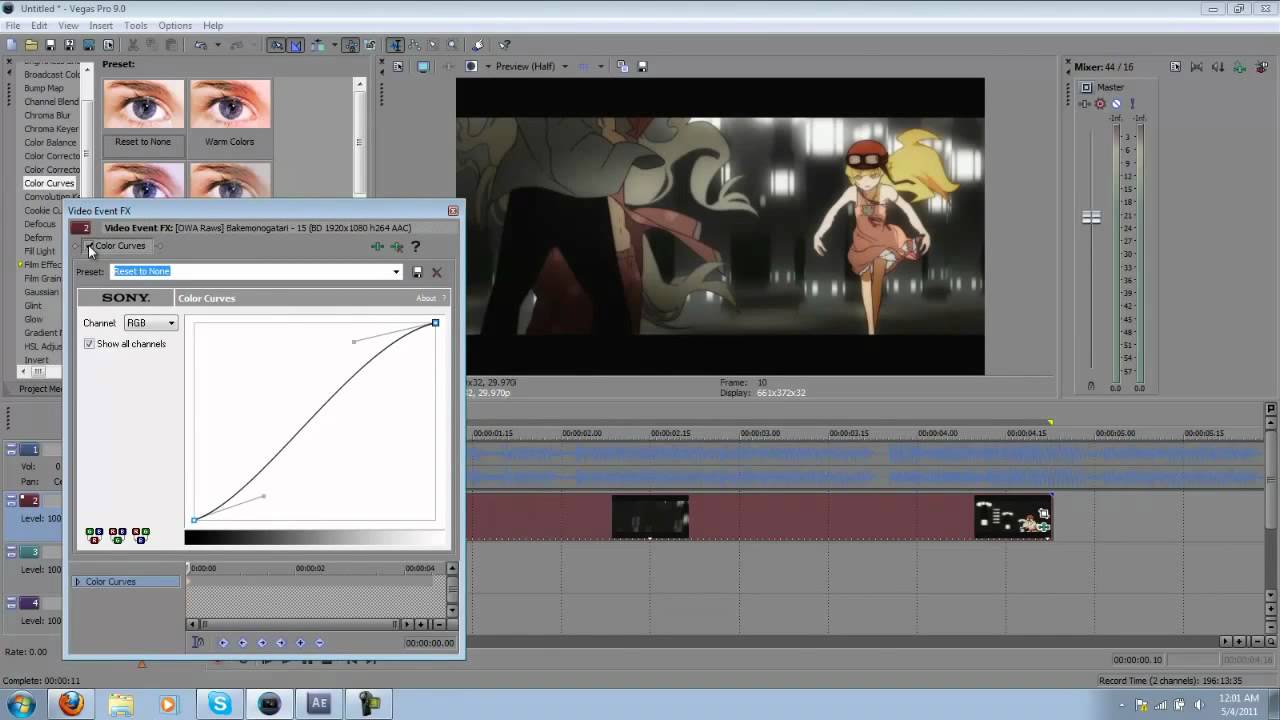Select the Normal Edit tool
The image size is (1280, 720).
[x=396, y=45]
